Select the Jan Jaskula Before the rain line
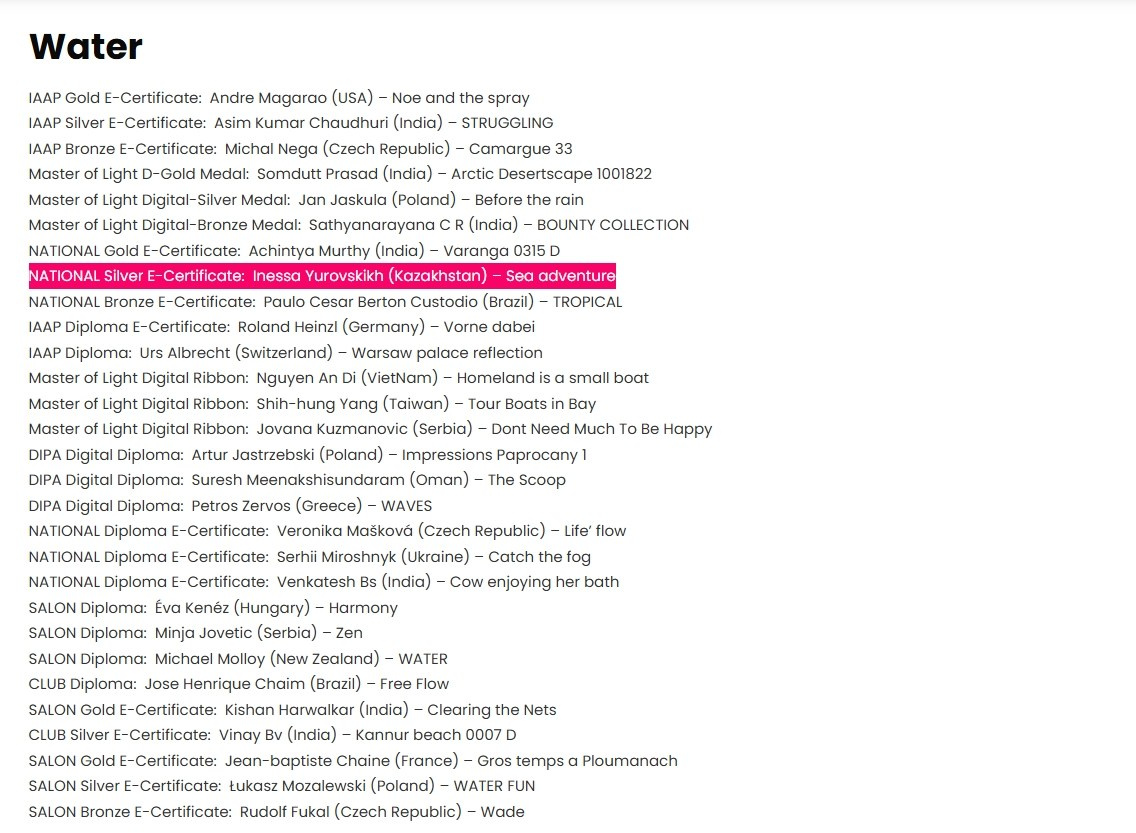The height and width of the screenshot is (833, 1136). pos(306,200)
